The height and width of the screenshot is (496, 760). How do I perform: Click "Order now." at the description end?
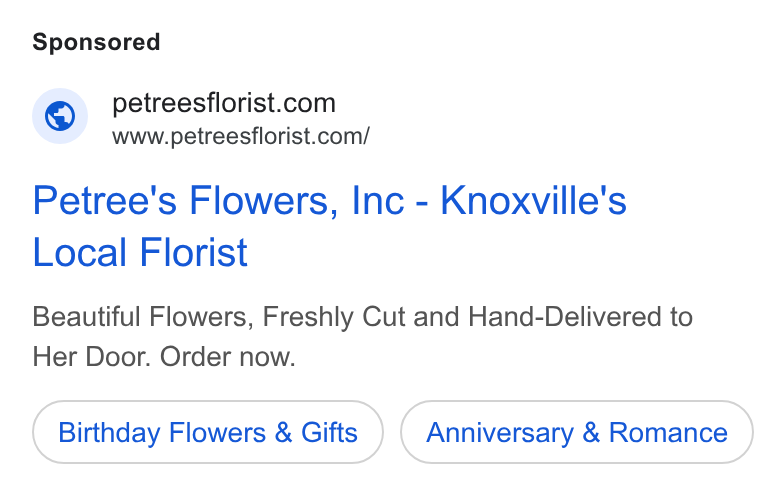(x=228, y=357)
